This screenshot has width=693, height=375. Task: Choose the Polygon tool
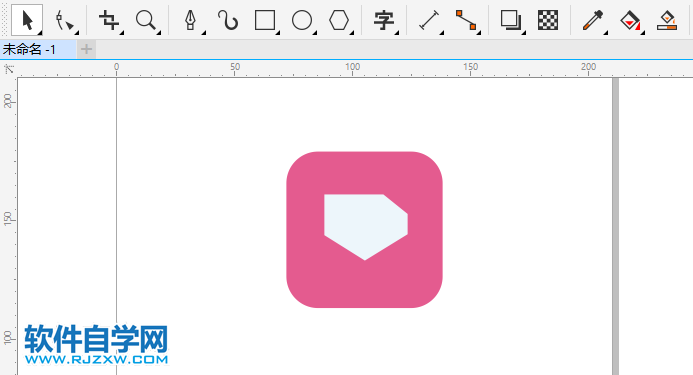339,20
